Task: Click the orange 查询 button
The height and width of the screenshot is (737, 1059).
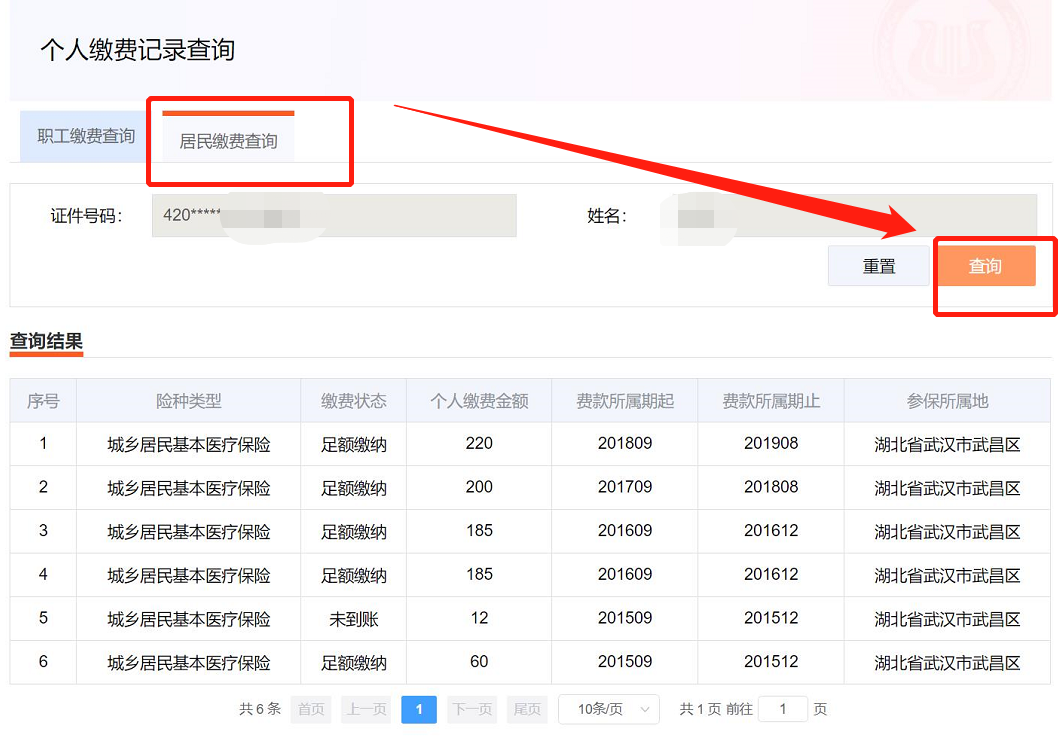Action: pyautogui.click(x=985, y=266)
